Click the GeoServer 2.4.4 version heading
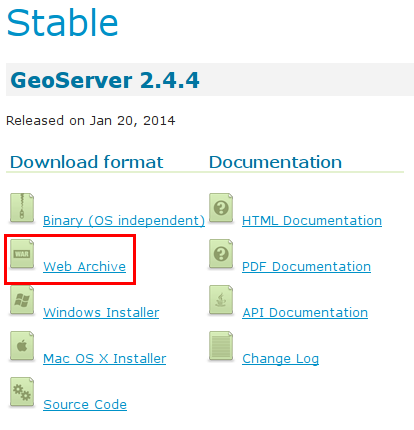The height and width of the screenshot is (430, 414). 105,80
